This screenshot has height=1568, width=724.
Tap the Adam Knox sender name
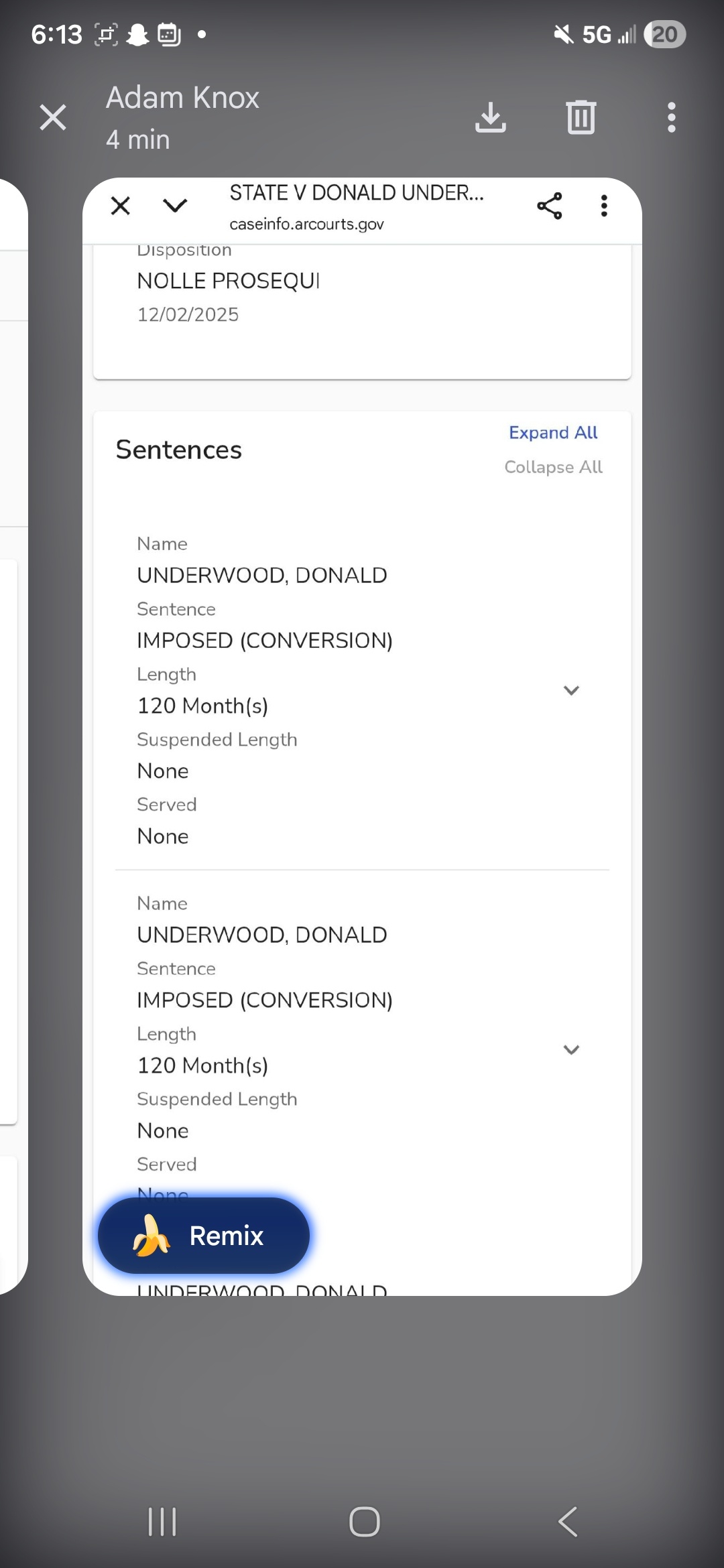tap(182, 98)
